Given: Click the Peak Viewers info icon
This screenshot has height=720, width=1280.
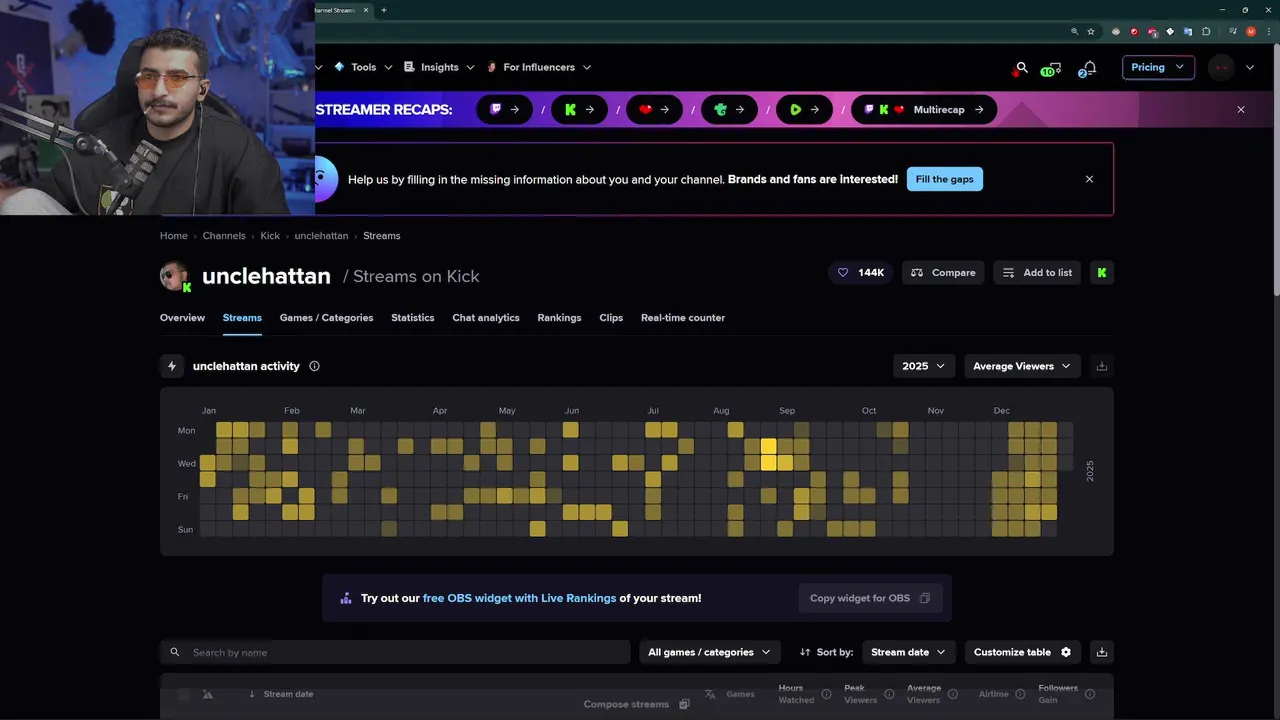Looking at the screenshot, I should coord(889,694).
